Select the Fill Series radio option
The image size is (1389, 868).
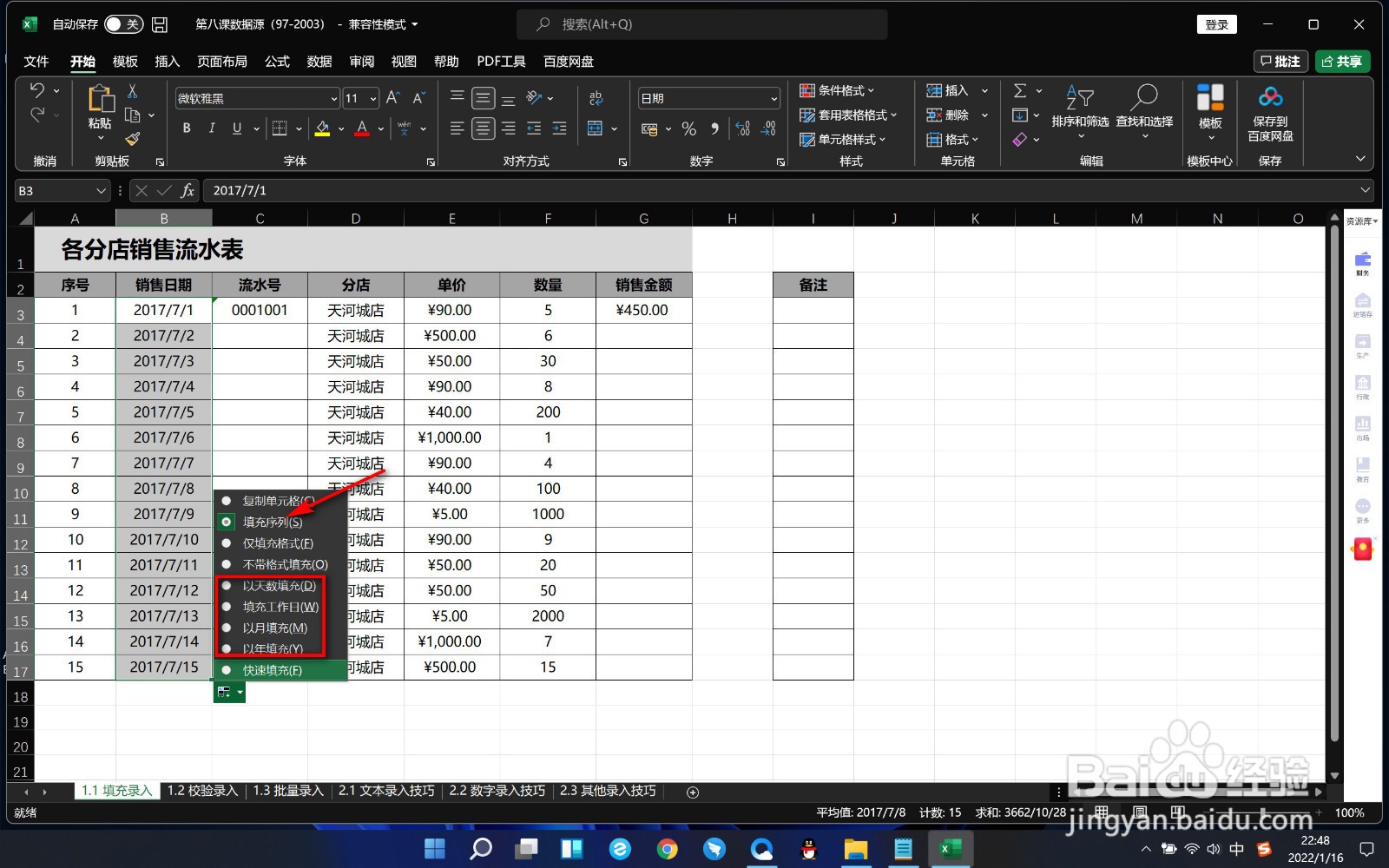click(227, 522)
